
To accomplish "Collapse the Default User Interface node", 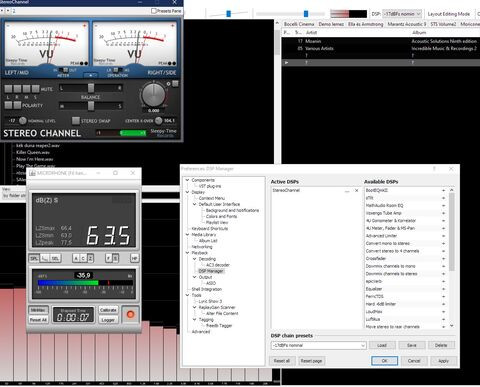I will click(195, 204).
